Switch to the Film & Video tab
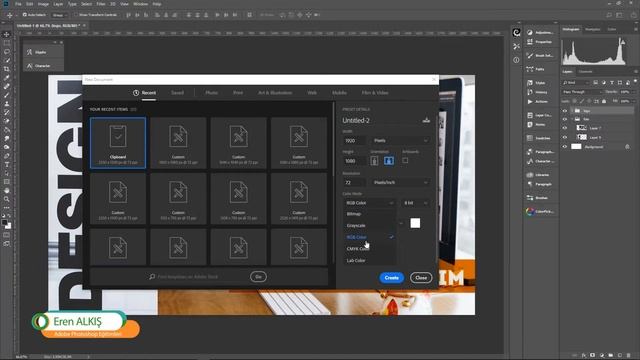This screenshot has height=360, width=640. [x=375, y=93]
